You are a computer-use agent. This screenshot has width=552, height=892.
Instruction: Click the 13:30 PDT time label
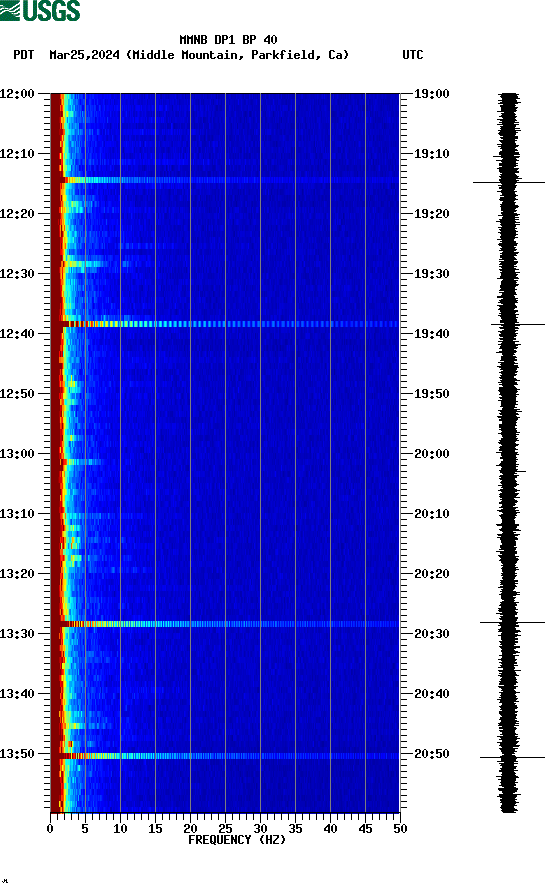pyautogui.click(x=17, y=634)
